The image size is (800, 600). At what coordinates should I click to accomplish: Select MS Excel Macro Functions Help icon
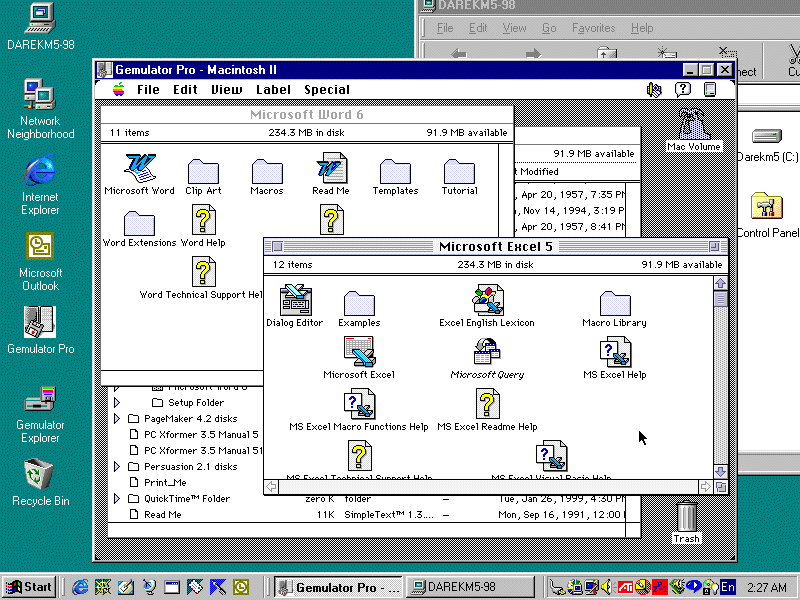pyautogui.click(x=359, y=404)
